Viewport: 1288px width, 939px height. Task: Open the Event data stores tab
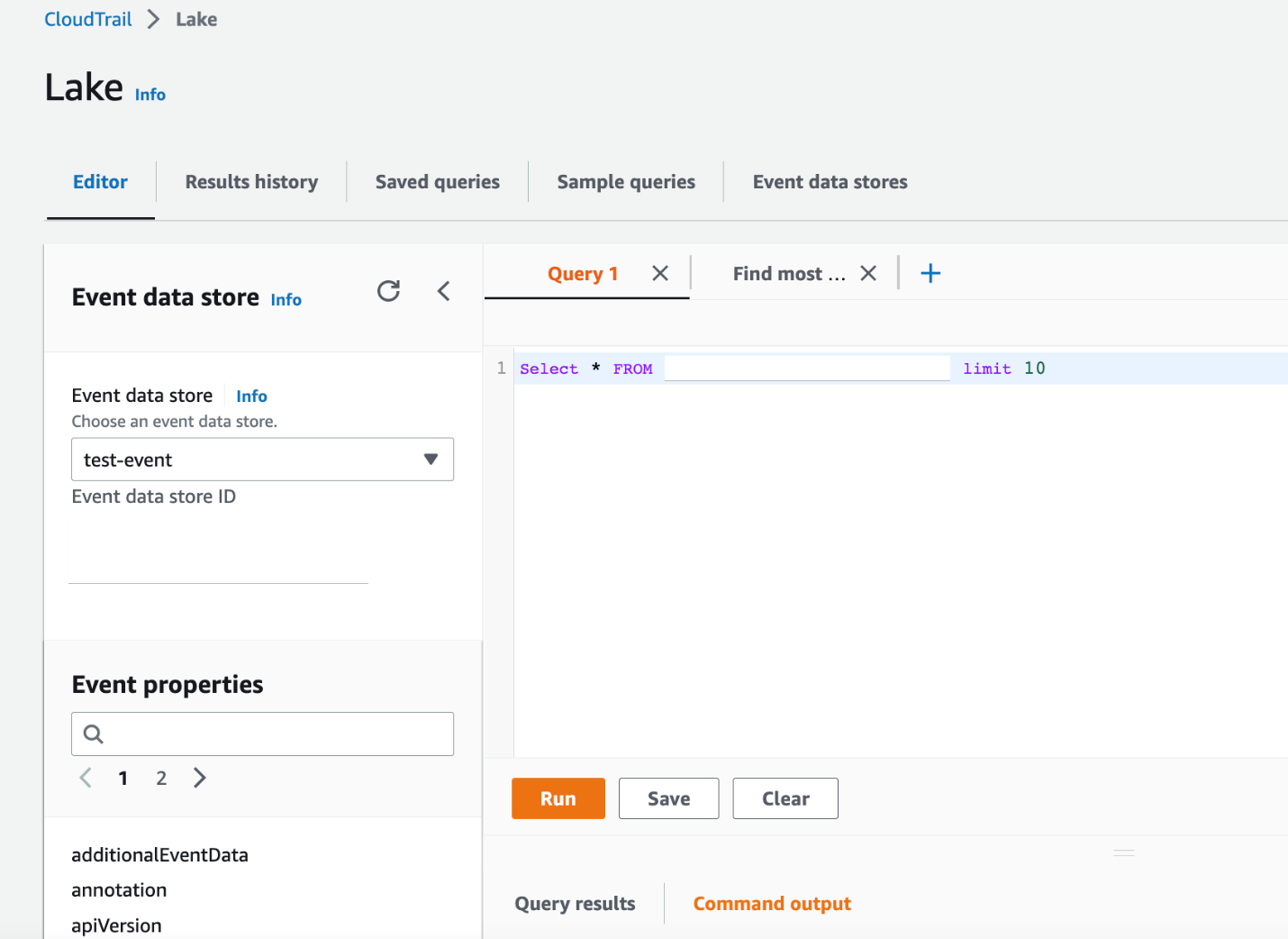pos(830,181)
